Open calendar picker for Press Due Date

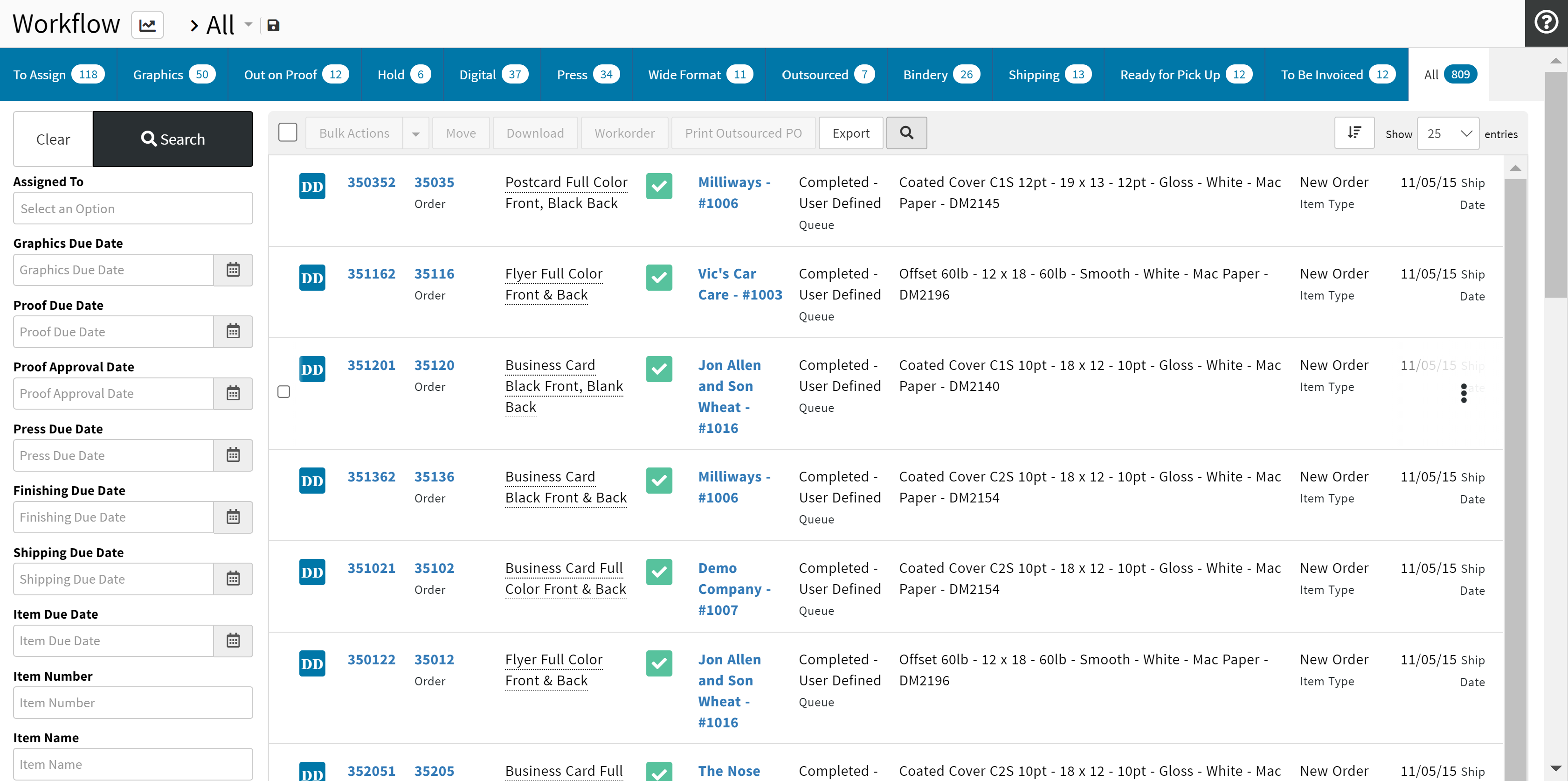[x=233, y=455]
